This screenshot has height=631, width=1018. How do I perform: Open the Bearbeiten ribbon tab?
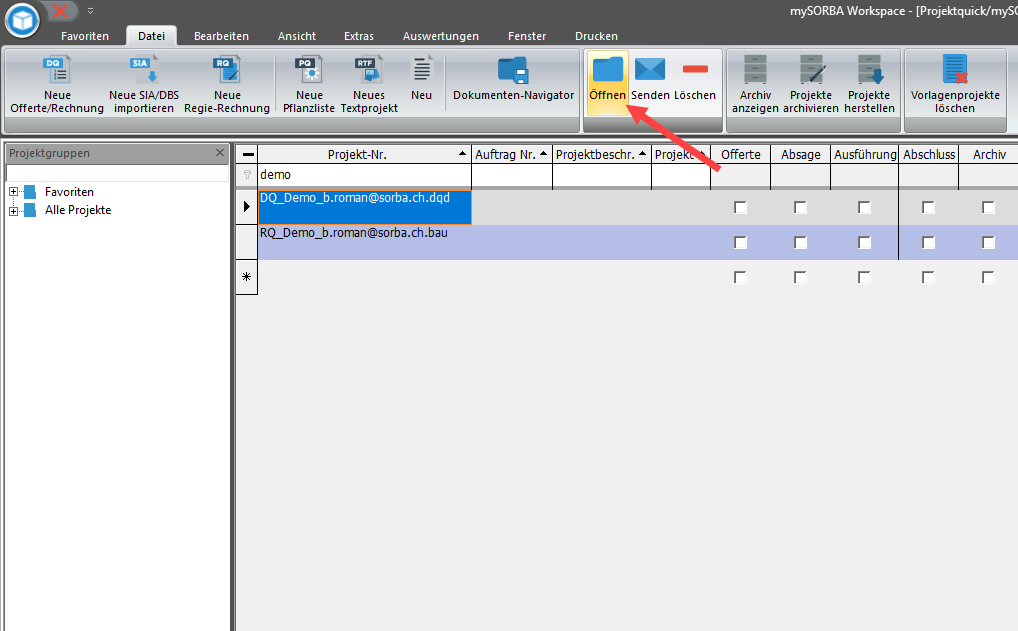click(x=221, y=36)
